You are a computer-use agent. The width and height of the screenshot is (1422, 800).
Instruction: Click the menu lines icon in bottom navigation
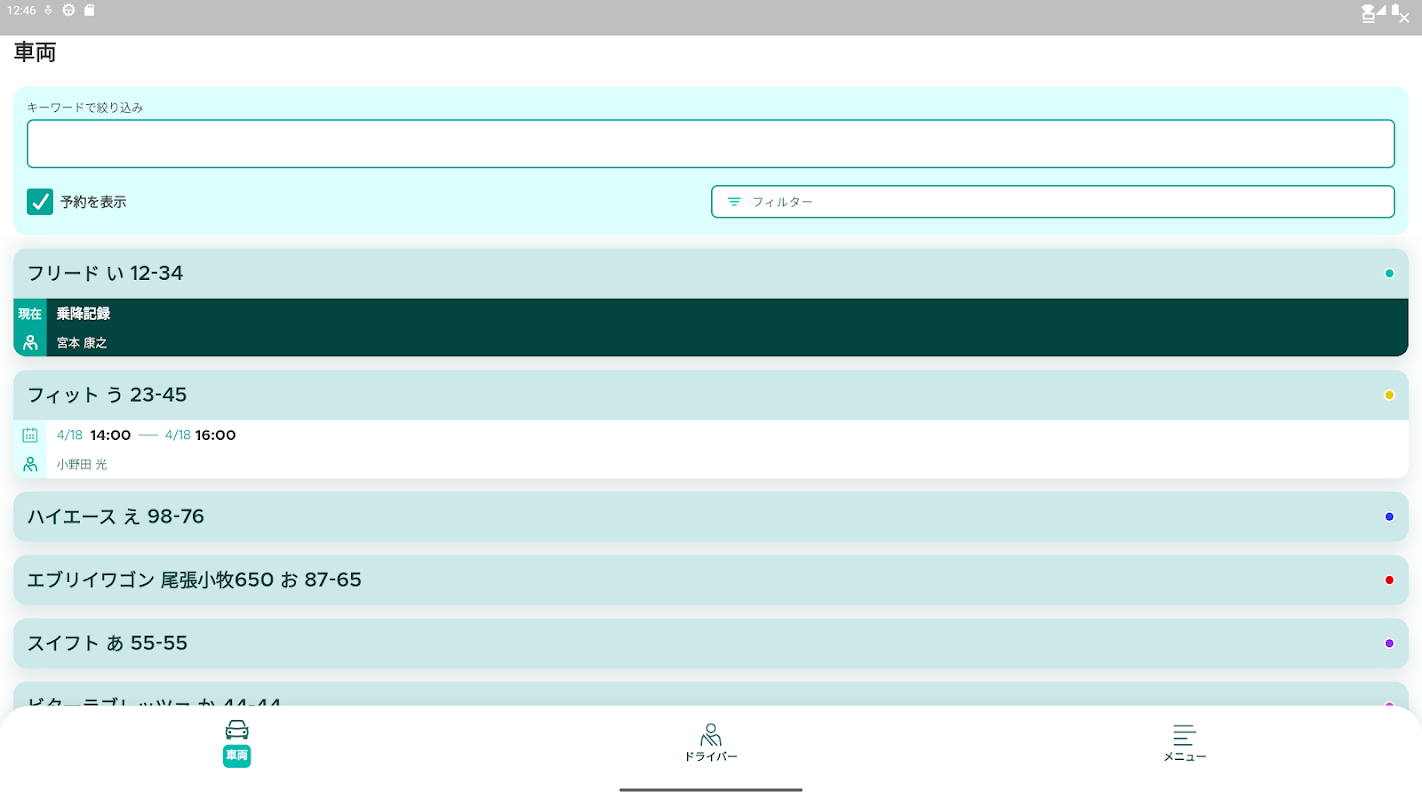click(x=1185, y=735)
